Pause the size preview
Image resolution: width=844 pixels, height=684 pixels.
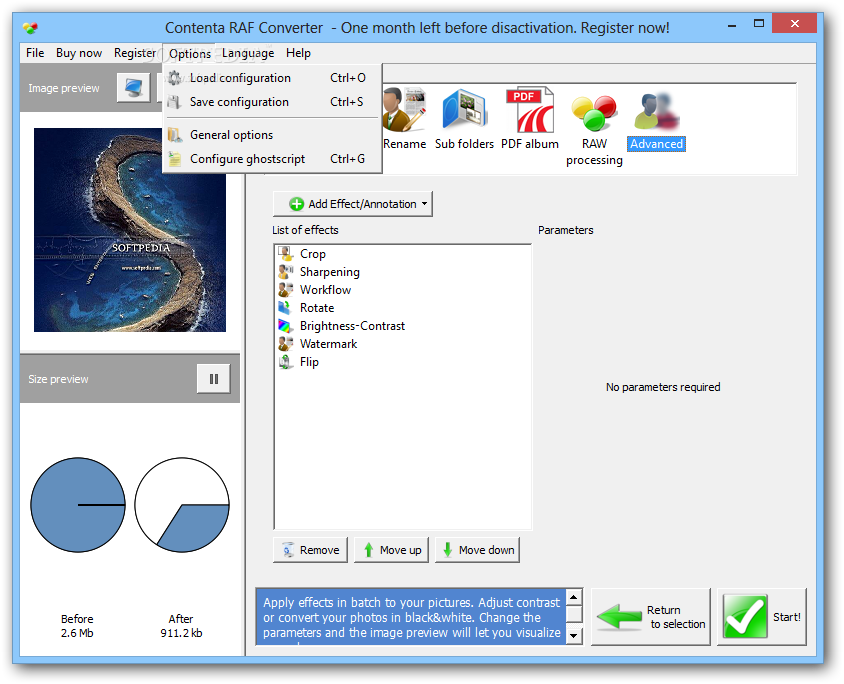214,379
